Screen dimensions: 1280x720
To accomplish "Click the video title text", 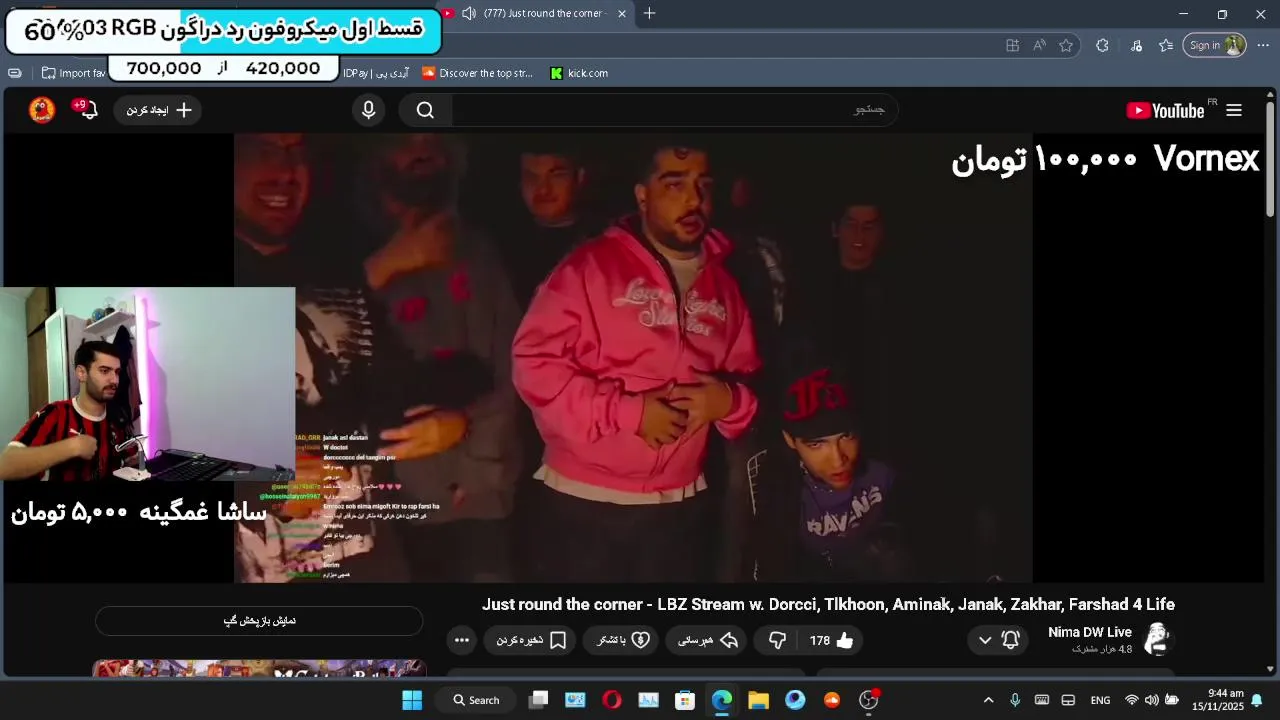I will click(x=828, y=604).
